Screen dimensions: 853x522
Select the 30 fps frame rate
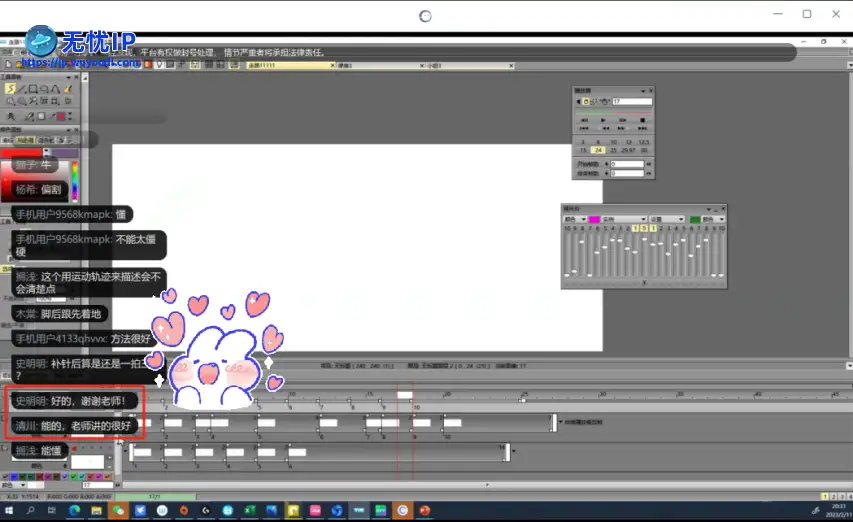[645, 150]
